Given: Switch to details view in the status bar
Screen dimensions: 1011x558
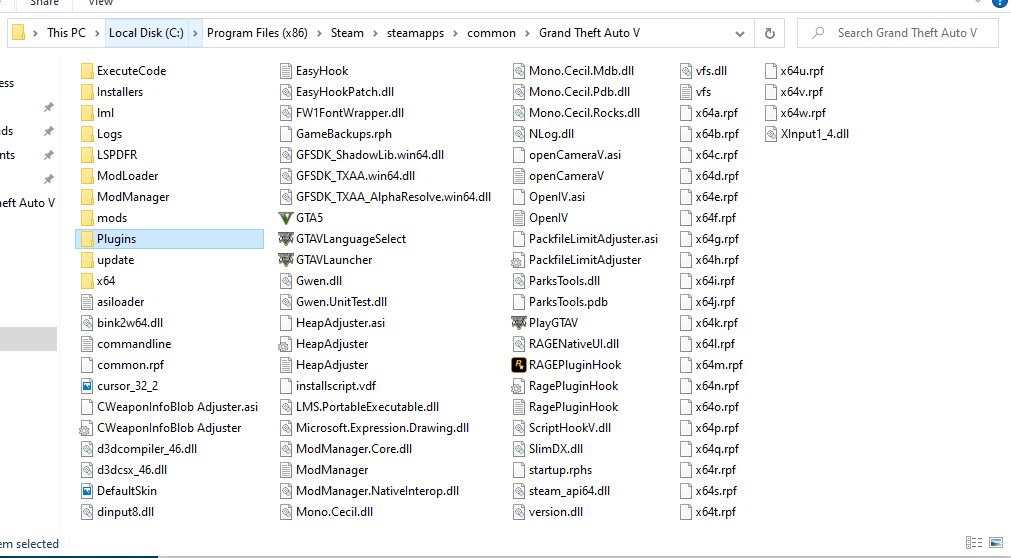Looking at the screenshot, I should point(974,543).
